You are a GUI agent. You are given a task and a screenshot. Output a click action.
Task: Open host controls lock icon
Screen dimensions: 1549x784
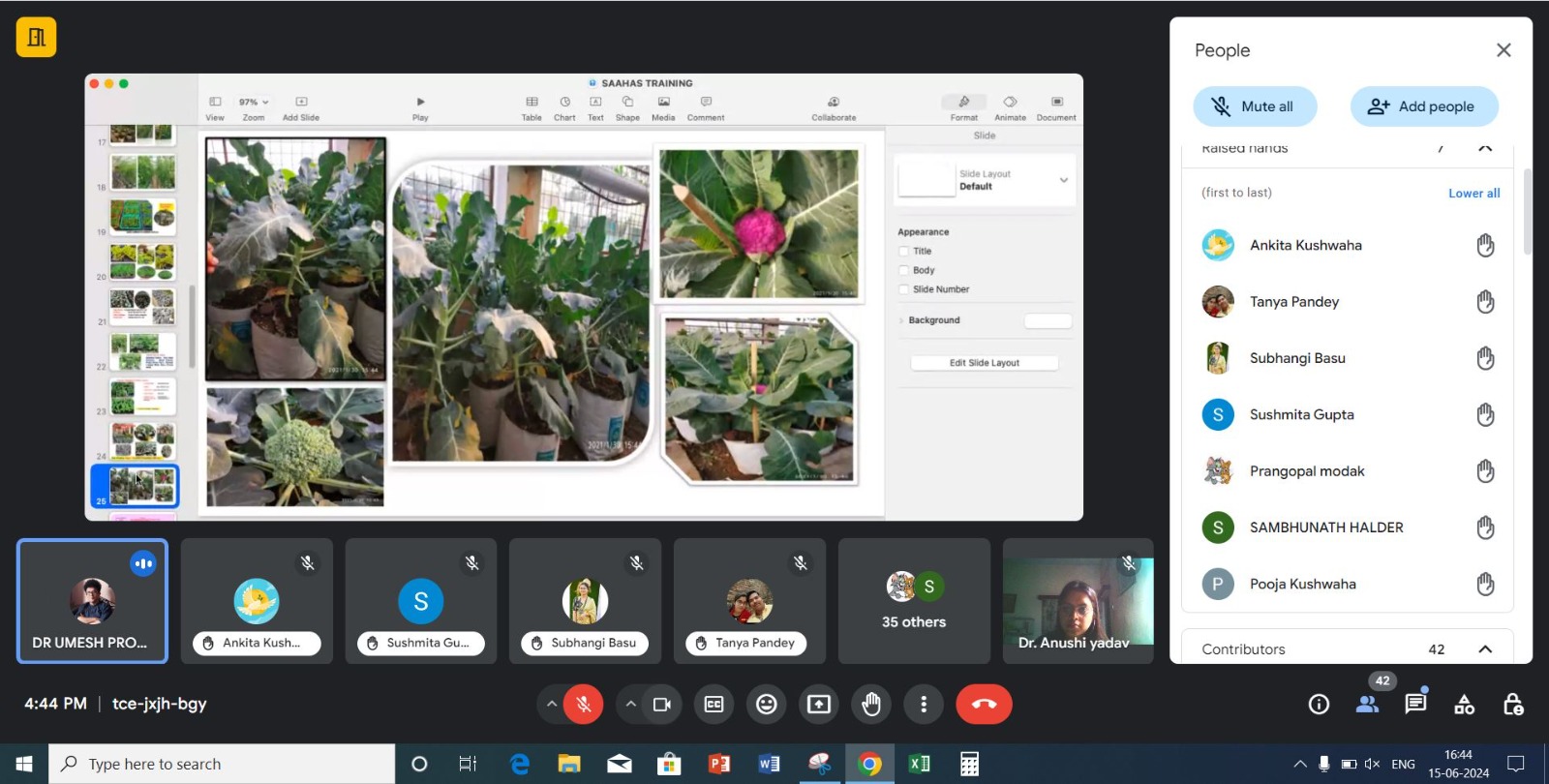pos(1513,705)
